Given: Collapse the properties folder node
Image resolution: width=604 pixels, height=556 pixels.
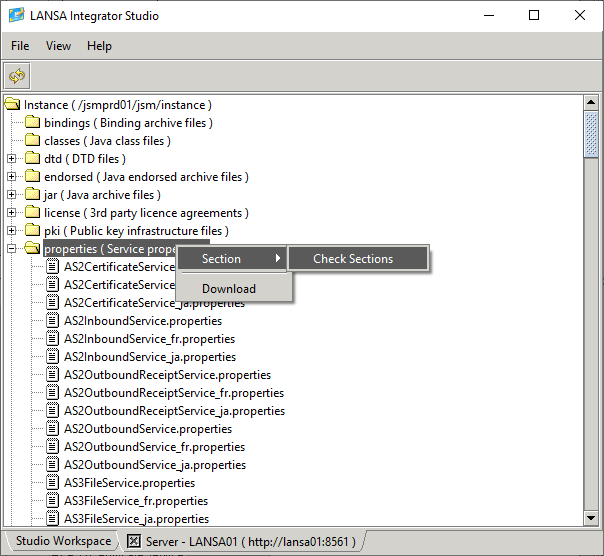Looking at the screenshot, I should (x=11, y=249).
